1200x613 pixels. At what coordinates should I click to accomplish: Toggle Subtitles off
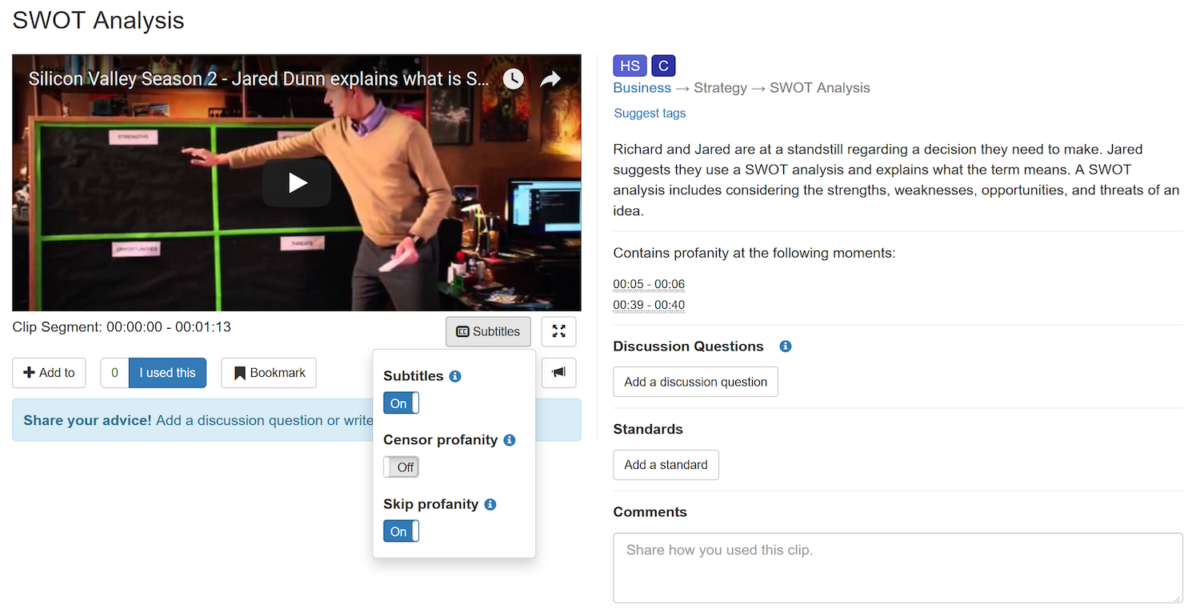coord(400,403)
